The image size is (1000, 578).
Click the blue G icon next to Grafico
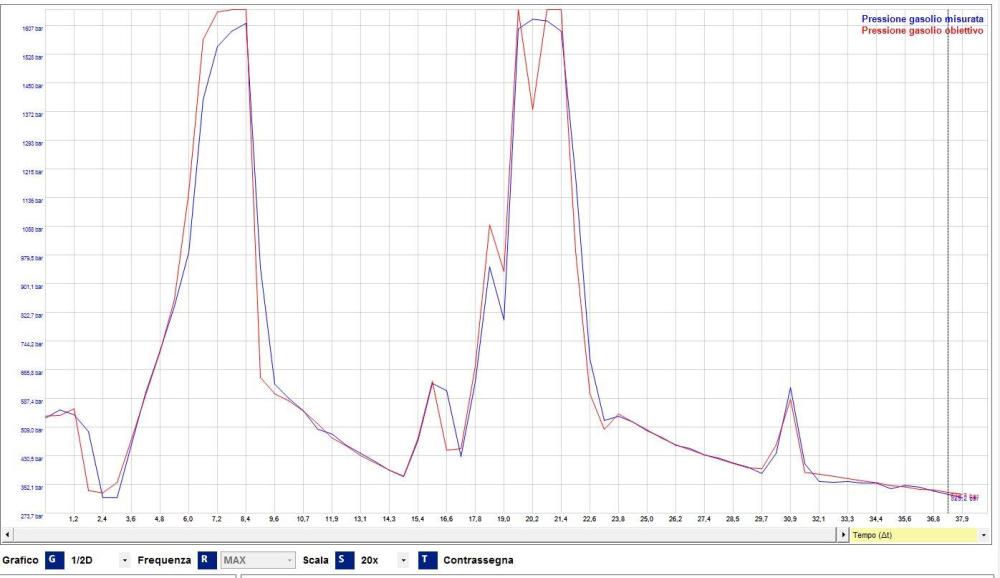pos(53,560)
